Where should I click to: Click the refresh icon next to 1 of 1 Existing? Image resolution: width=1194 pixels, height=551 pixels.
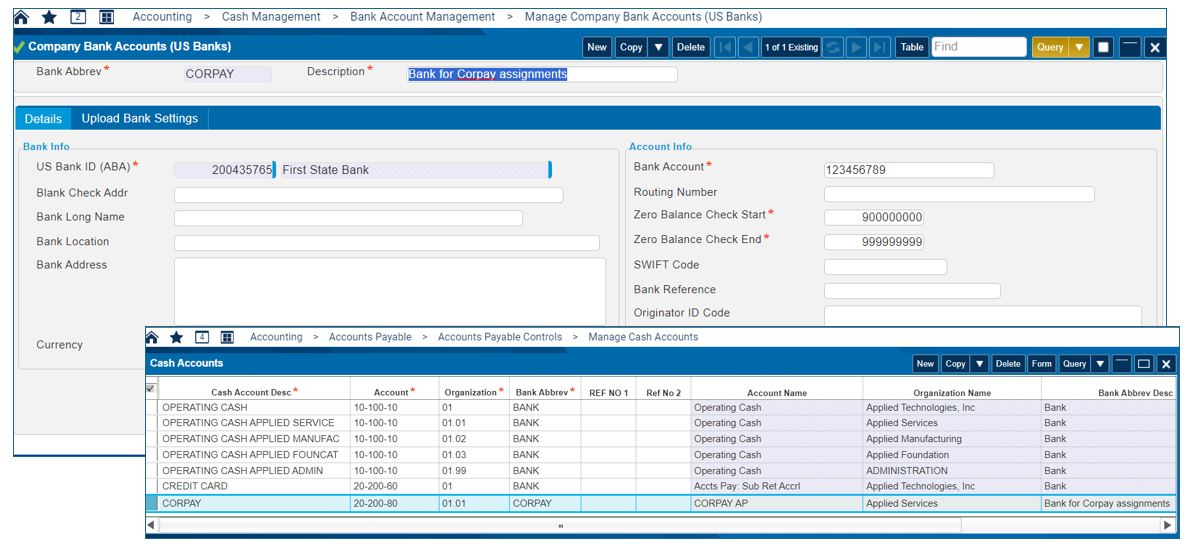(x=833, y=47)
